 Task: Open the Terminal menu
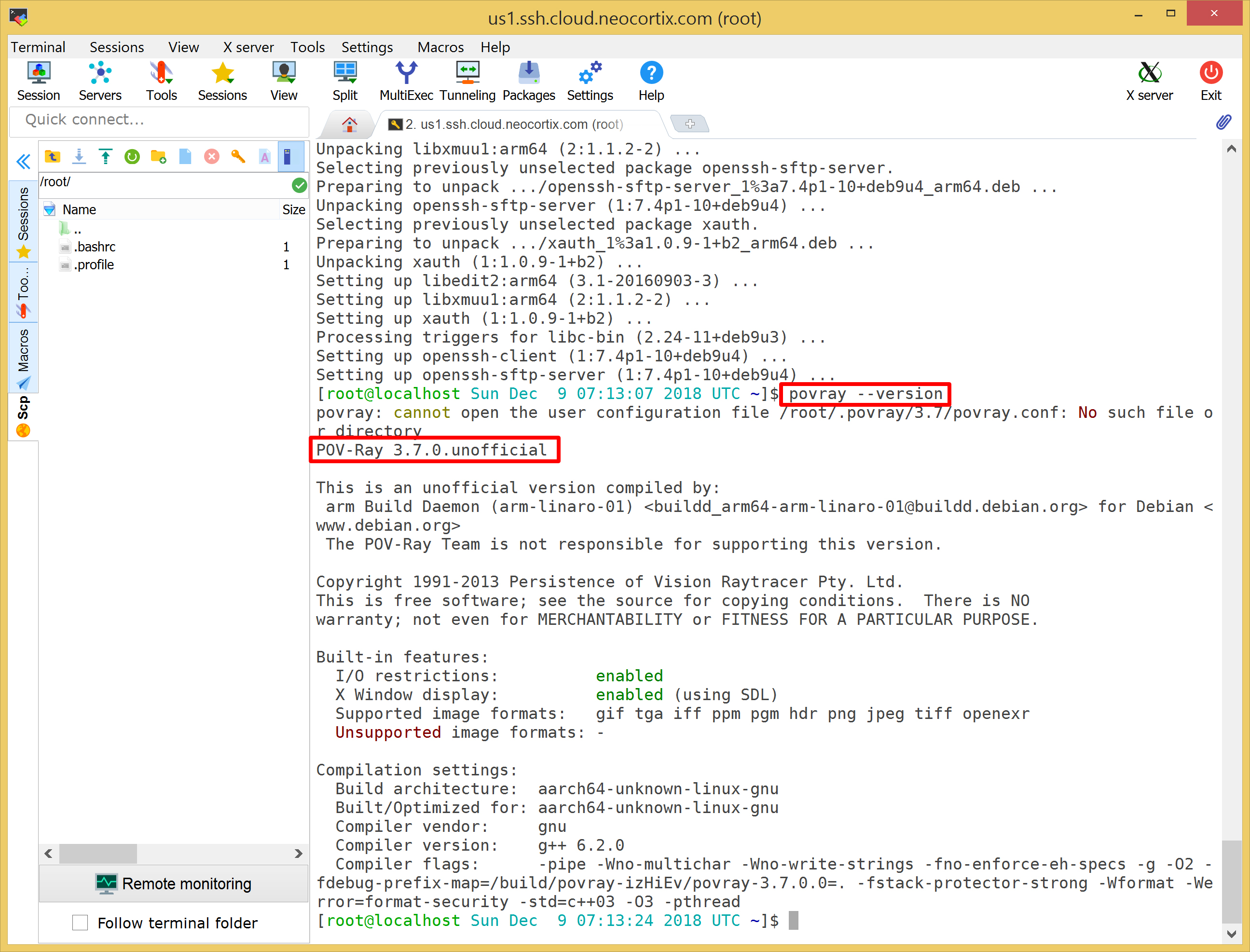[x=39, y=47]
